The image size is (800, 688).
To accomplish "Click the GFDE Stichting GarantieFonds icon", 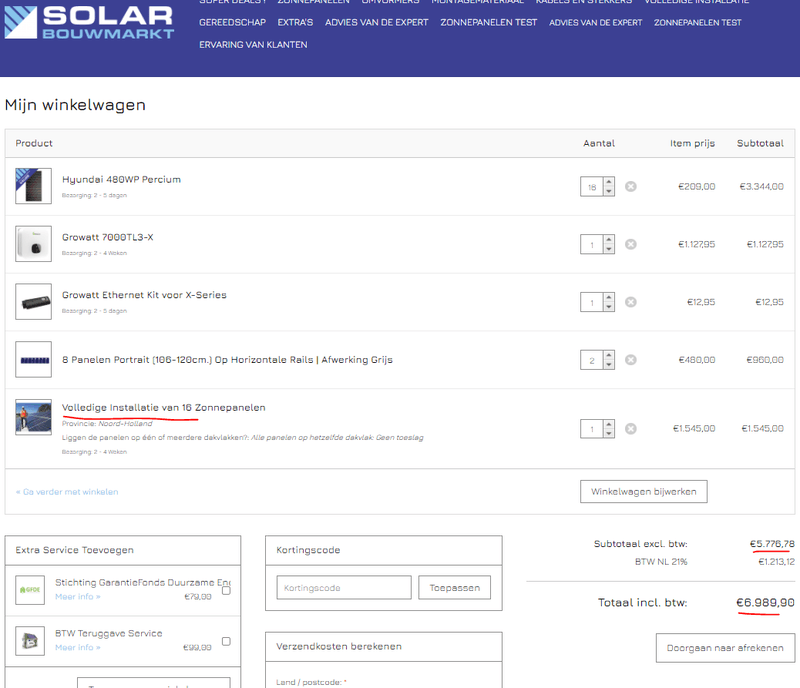I will click(x=30, y=589).
